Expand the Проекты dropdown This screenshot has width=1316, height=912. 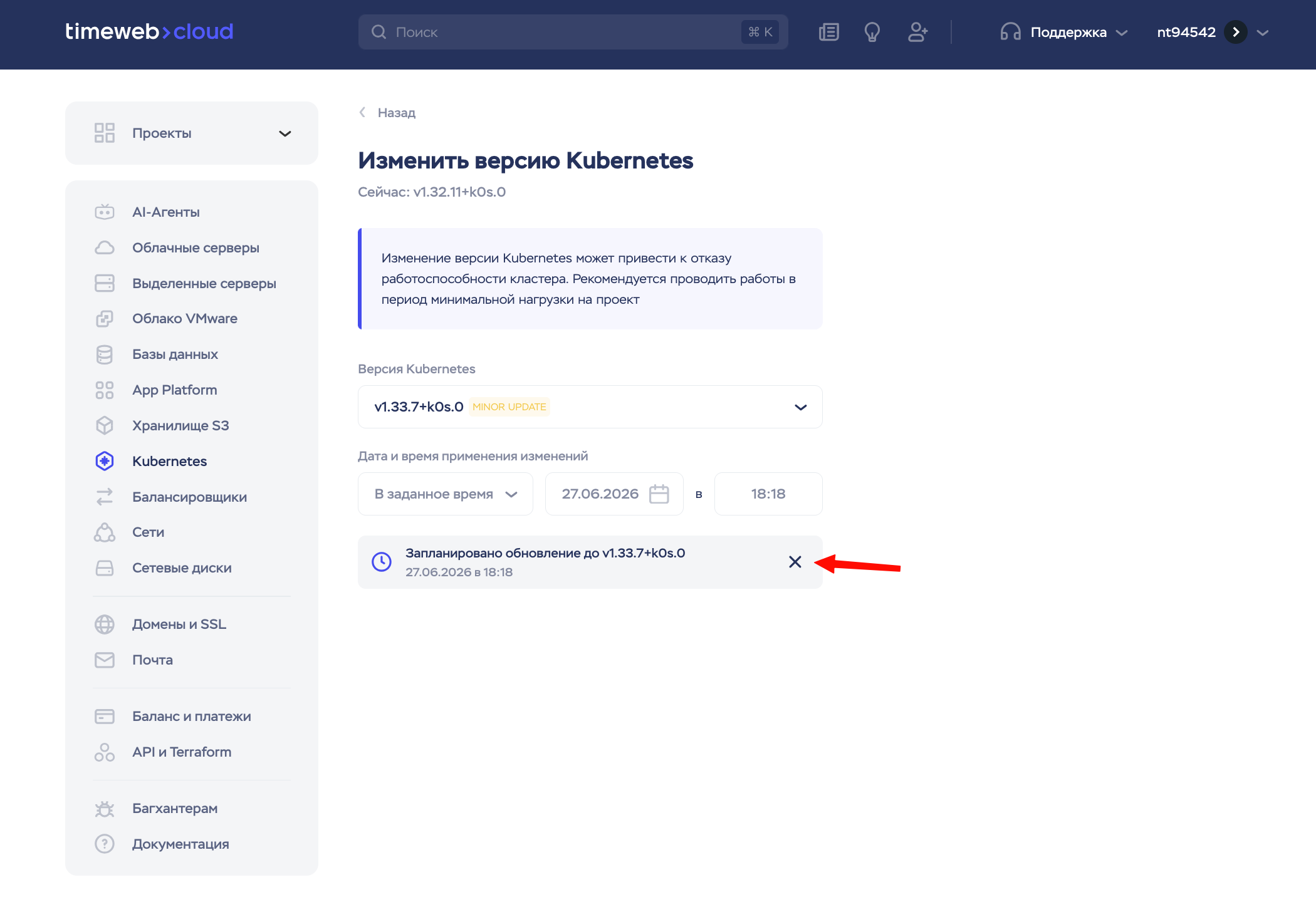tap(285, 133)
